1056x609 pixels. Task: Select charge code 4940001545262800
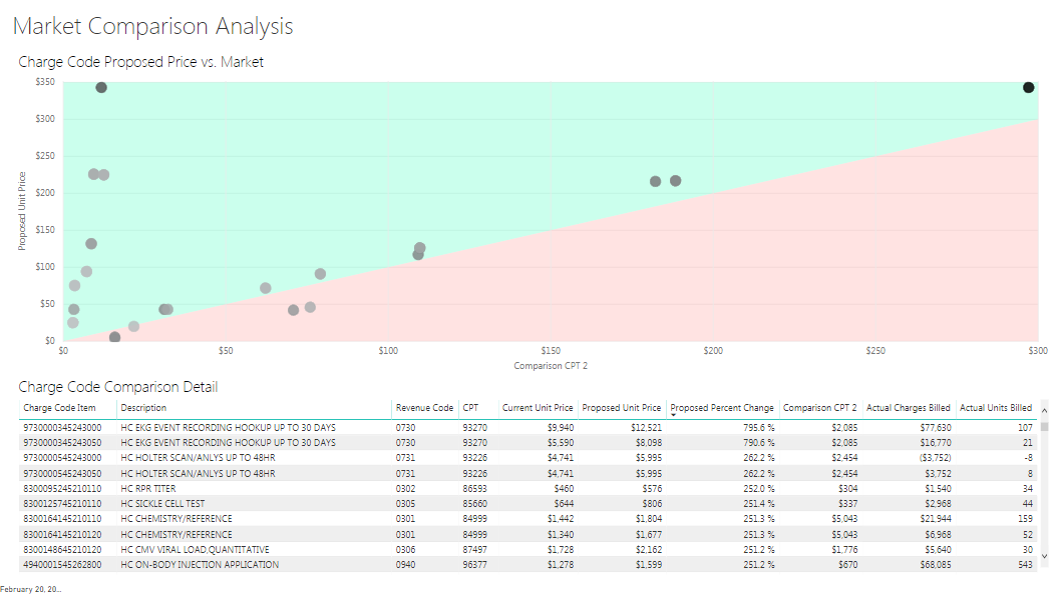coord(62,565)
